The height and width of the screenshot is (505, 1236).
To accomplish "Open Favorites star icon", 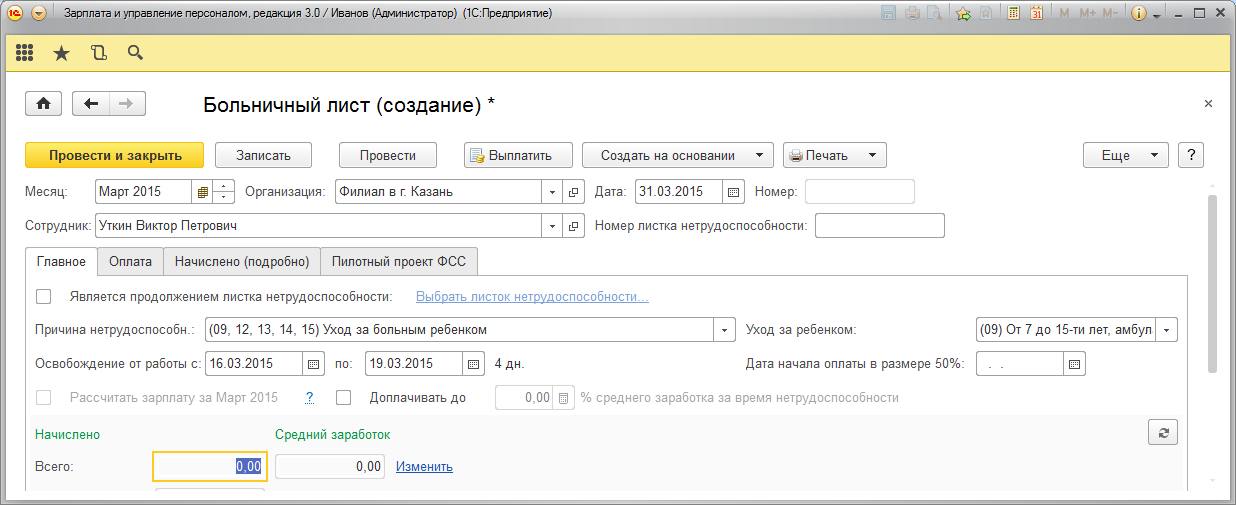I will (61, 53).
